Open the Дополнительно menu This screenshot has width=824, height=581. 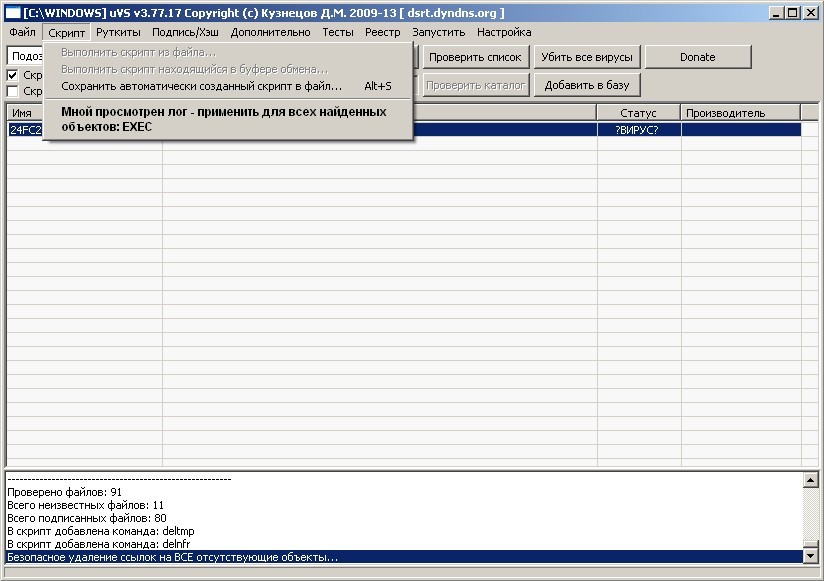point(270,32)
